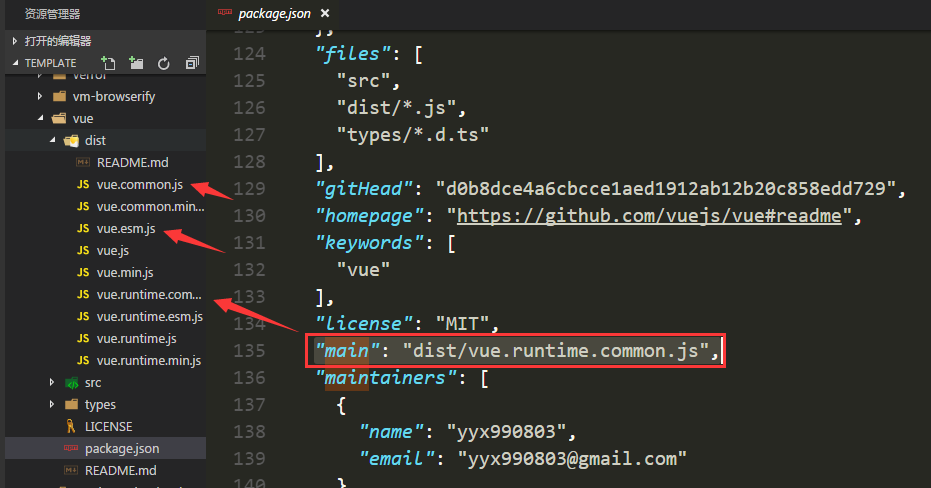This screenshot has width=931, height=488.
Task: Open vue.esm.js file
Action: tap(126, 229)
